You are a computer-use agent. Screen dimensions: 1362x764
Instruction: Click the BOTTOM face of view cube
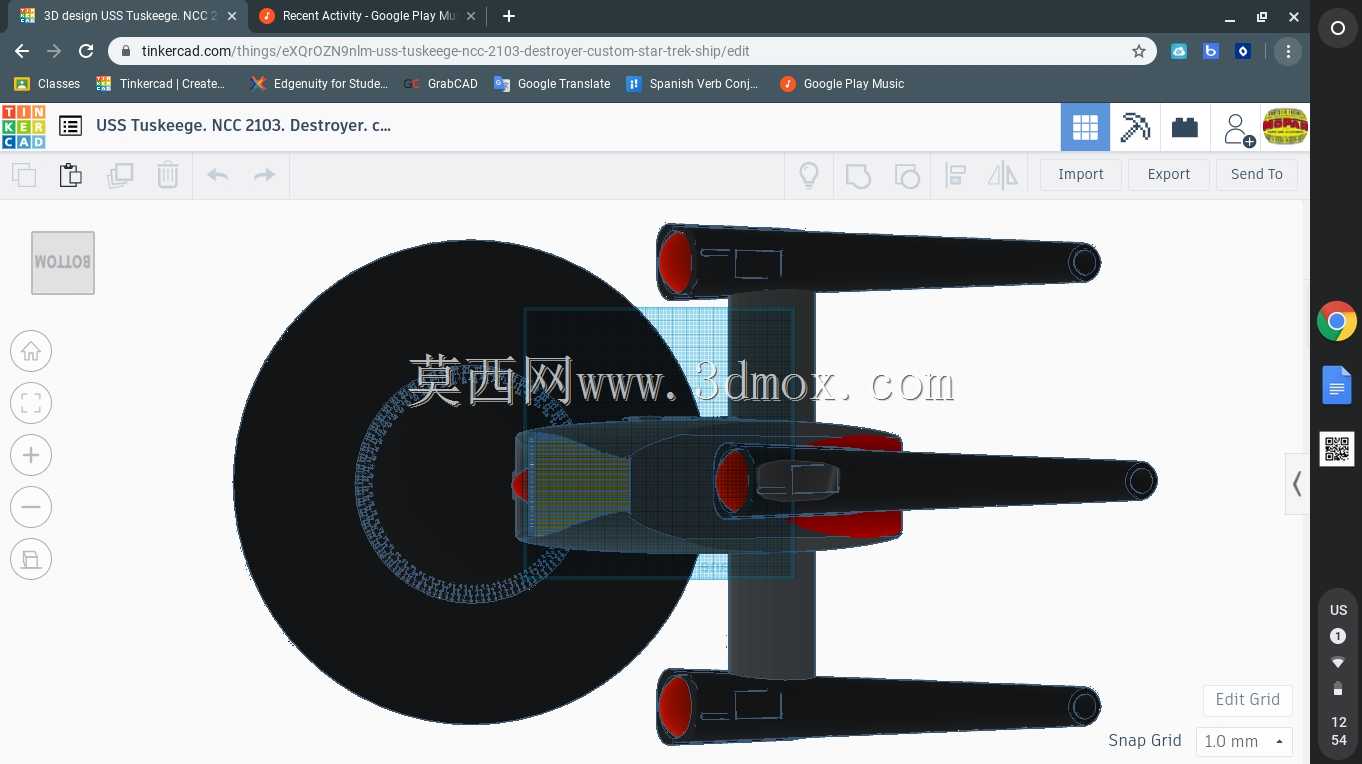63,263
